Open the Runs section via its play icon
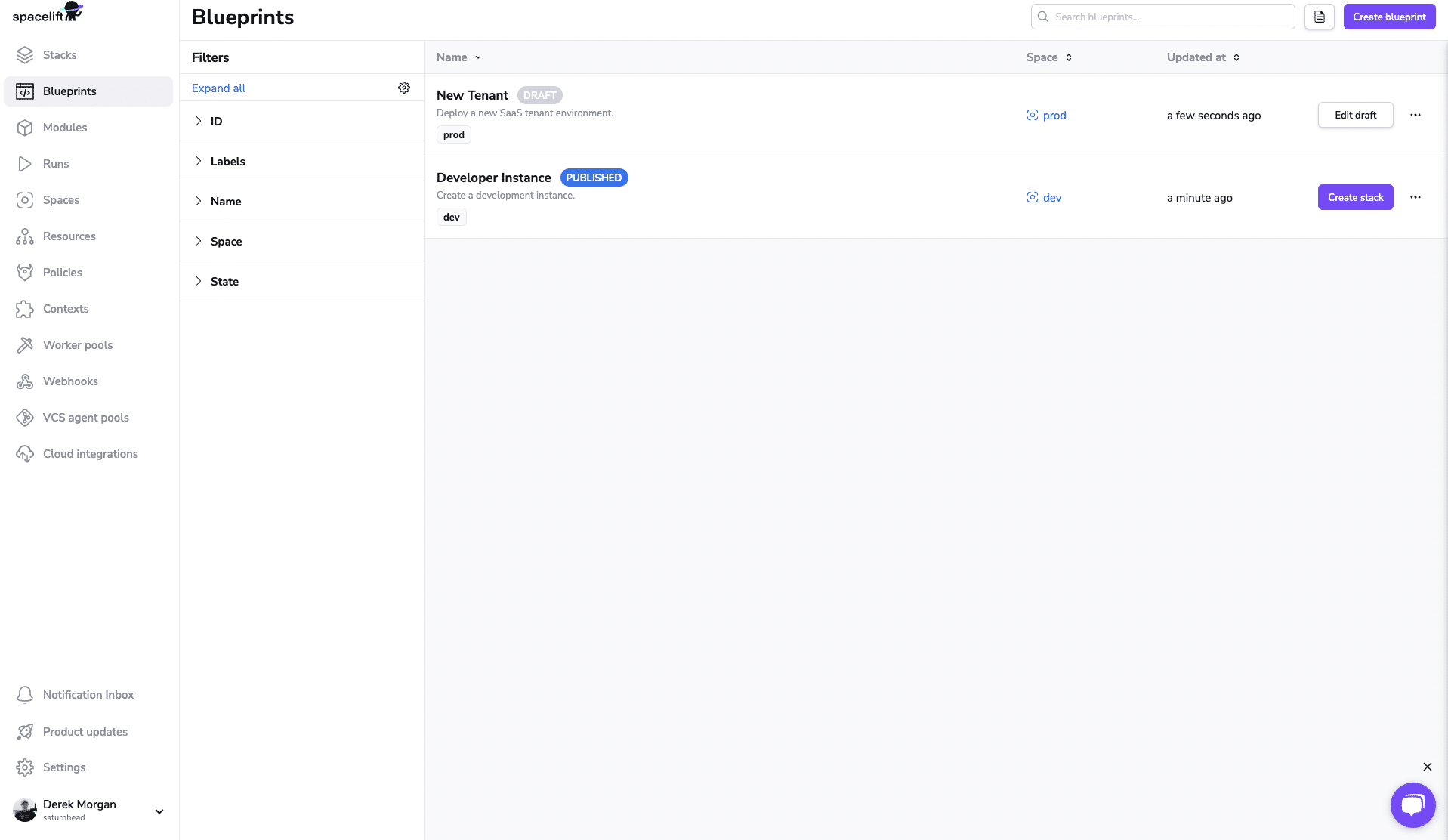 (25, 164)
